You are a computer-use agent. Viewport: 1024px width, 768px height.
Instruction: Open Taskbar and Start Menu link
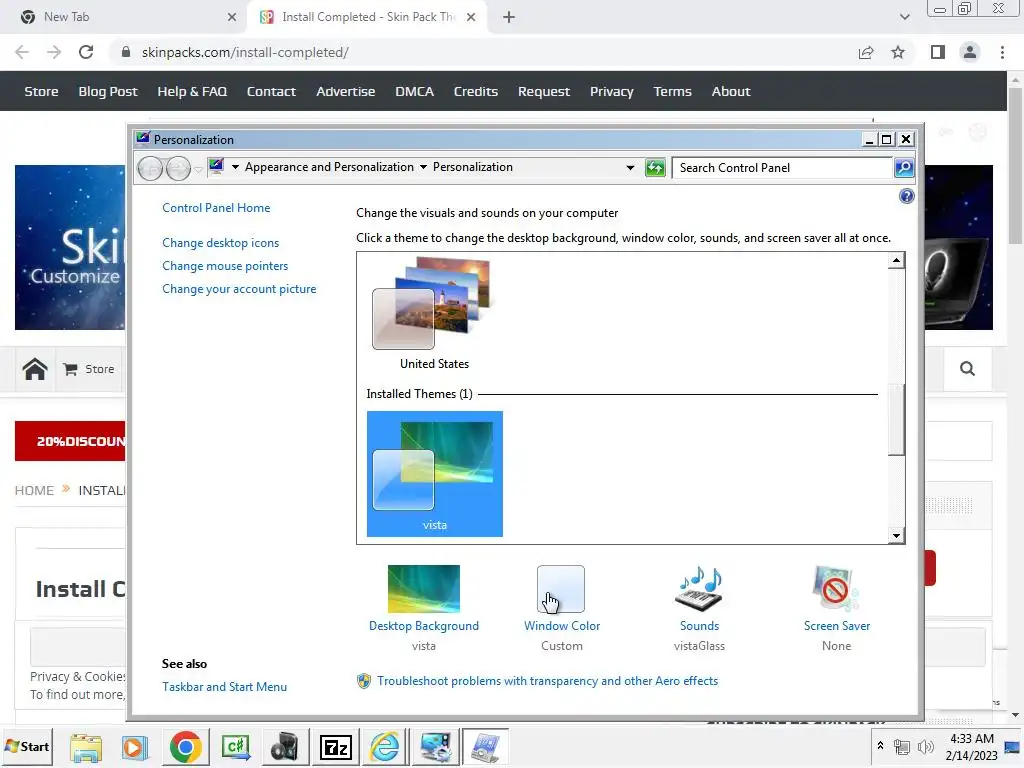(x=225, y=686)
